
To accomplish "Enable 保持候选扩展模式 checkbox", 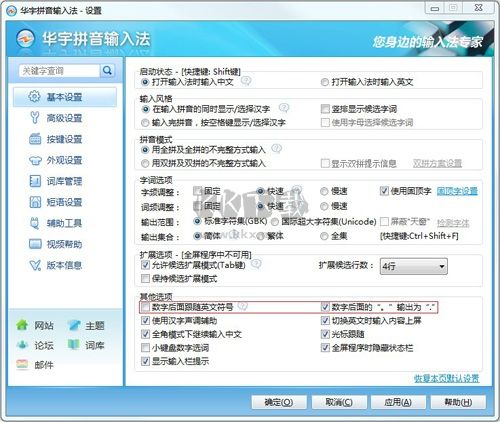I will [x=145, y=278].
